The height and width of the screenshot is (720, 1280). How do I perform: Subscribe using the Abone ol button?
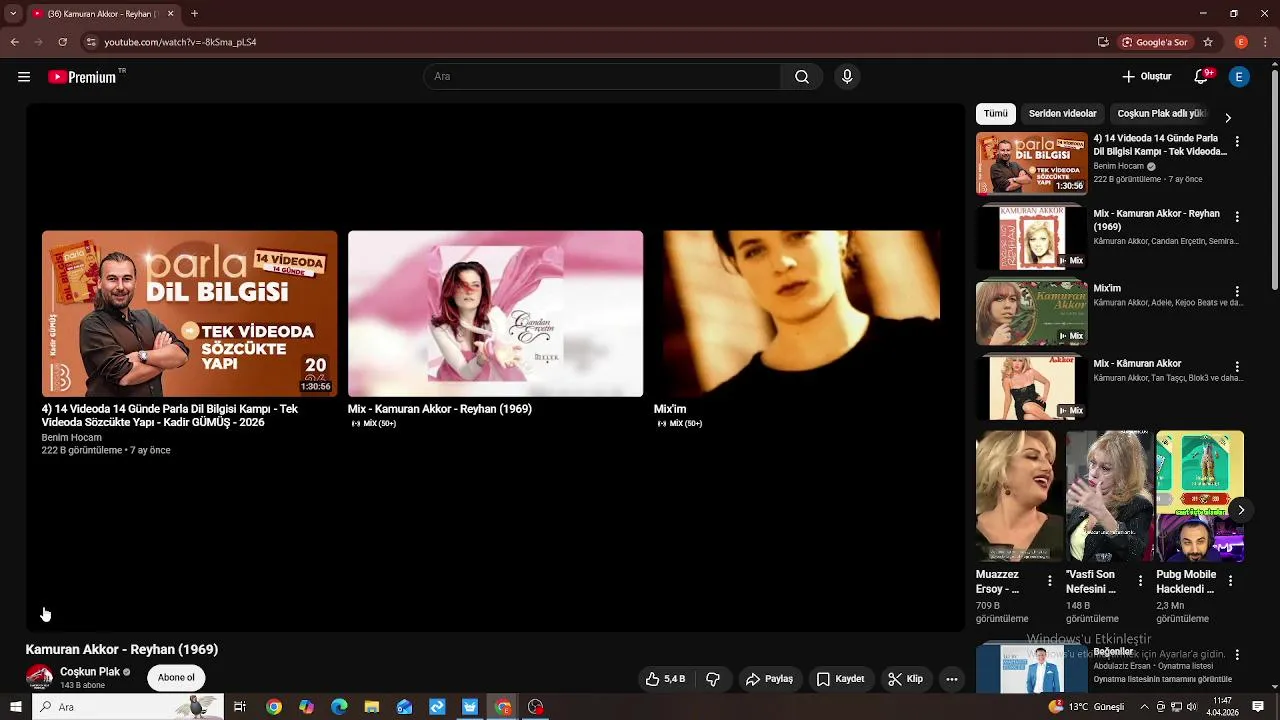coord(176,677)
